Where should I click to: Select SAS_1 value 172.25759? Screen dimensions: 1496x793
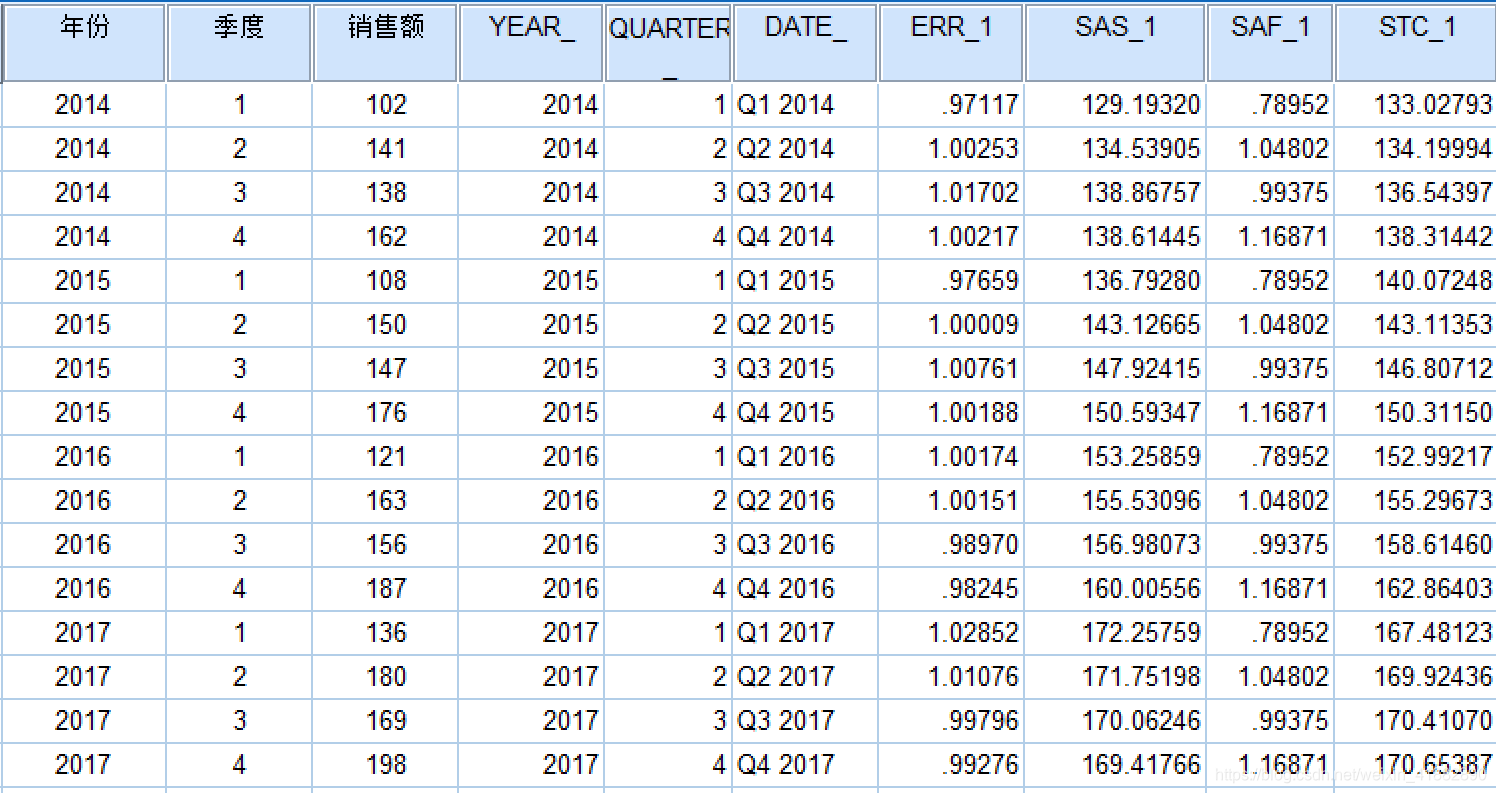[1115, 633]
